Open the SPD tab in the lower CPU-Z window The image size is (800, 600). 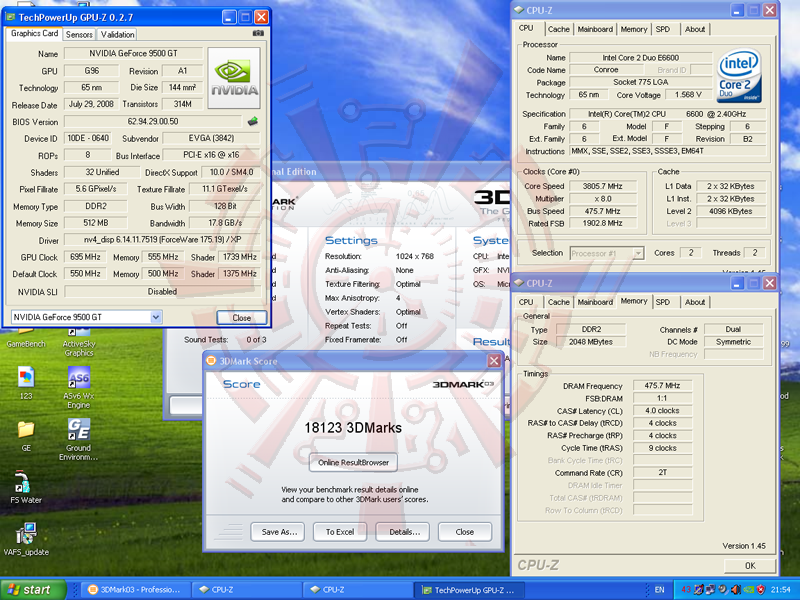click(x=663, y=302)
